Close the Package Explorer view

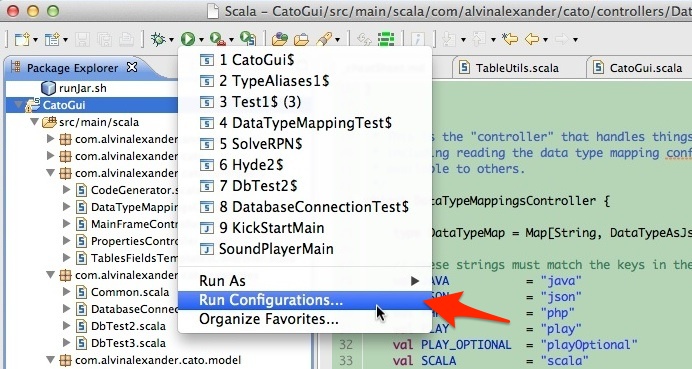[x=132, y=67]
